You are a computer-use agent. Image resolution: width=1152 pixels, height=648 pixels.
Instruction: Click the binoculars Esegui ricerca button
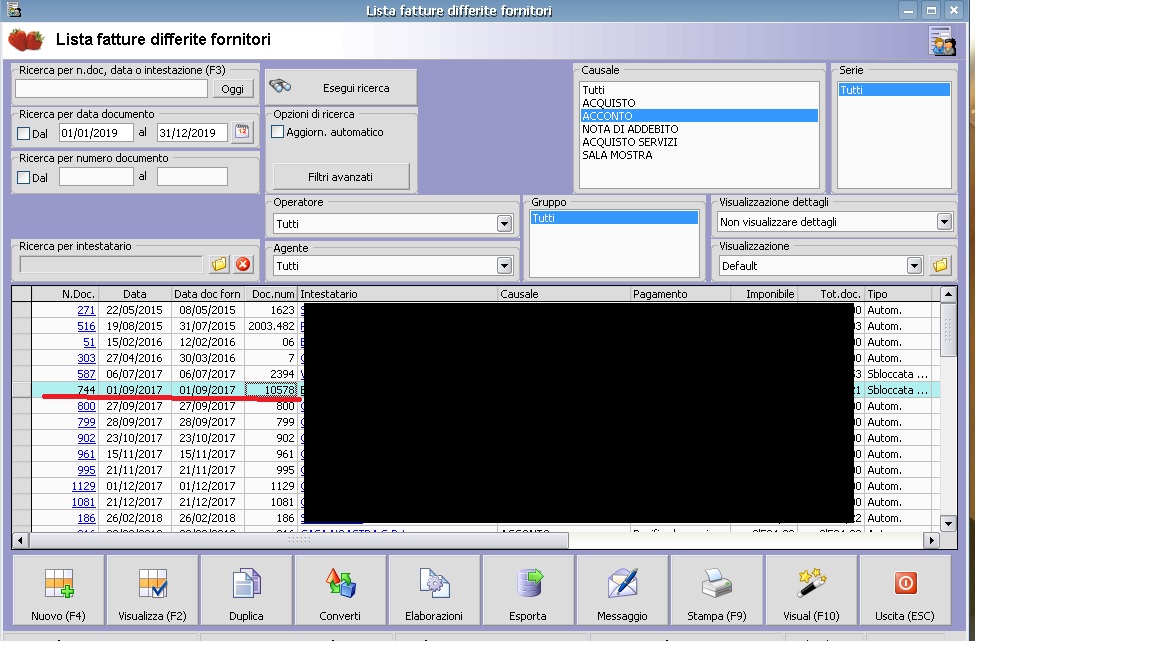341,87
